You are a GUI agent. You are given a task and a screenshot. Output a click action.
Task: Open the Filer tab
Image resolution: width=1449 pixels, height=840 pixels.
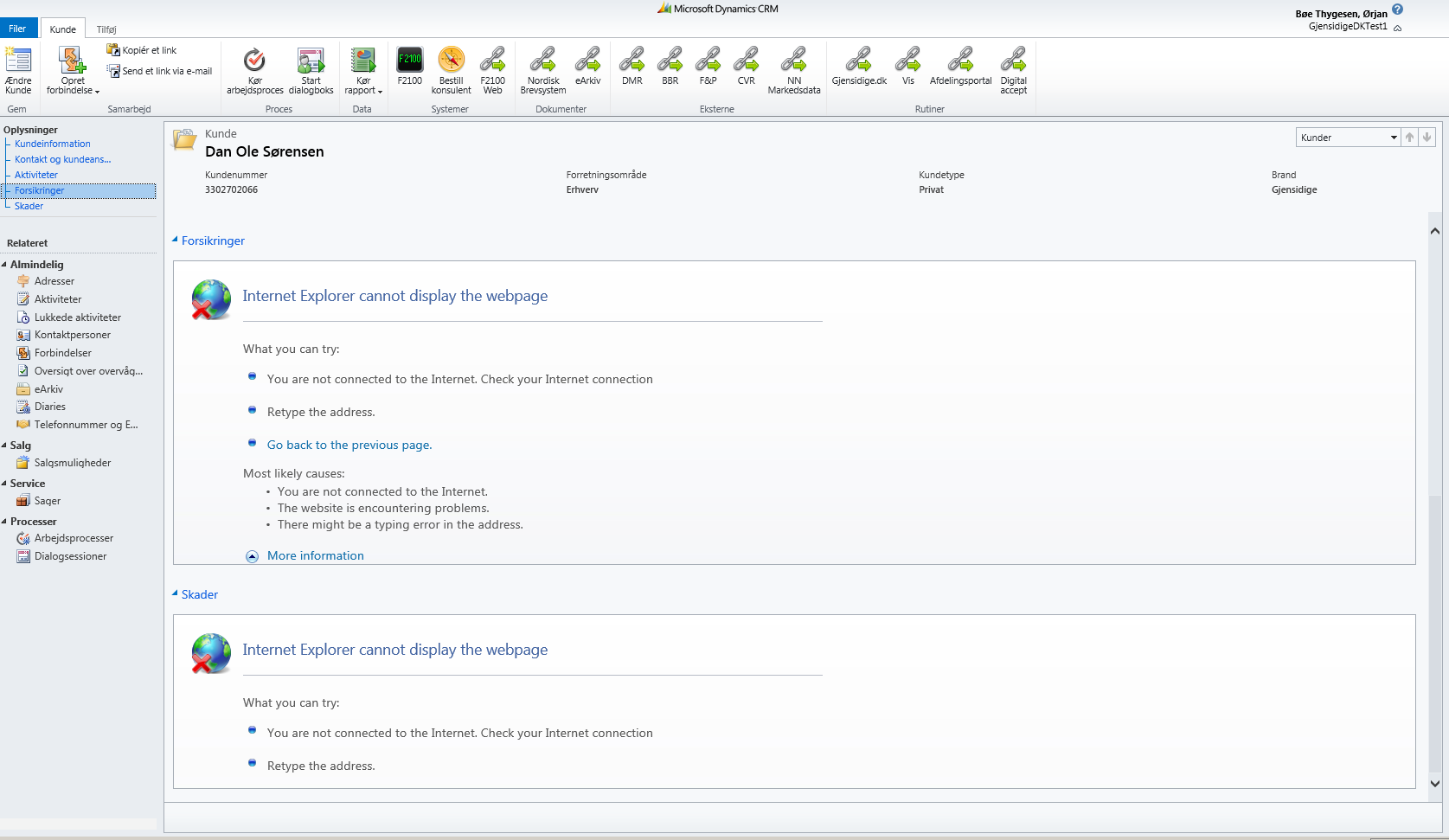point(18,29)
